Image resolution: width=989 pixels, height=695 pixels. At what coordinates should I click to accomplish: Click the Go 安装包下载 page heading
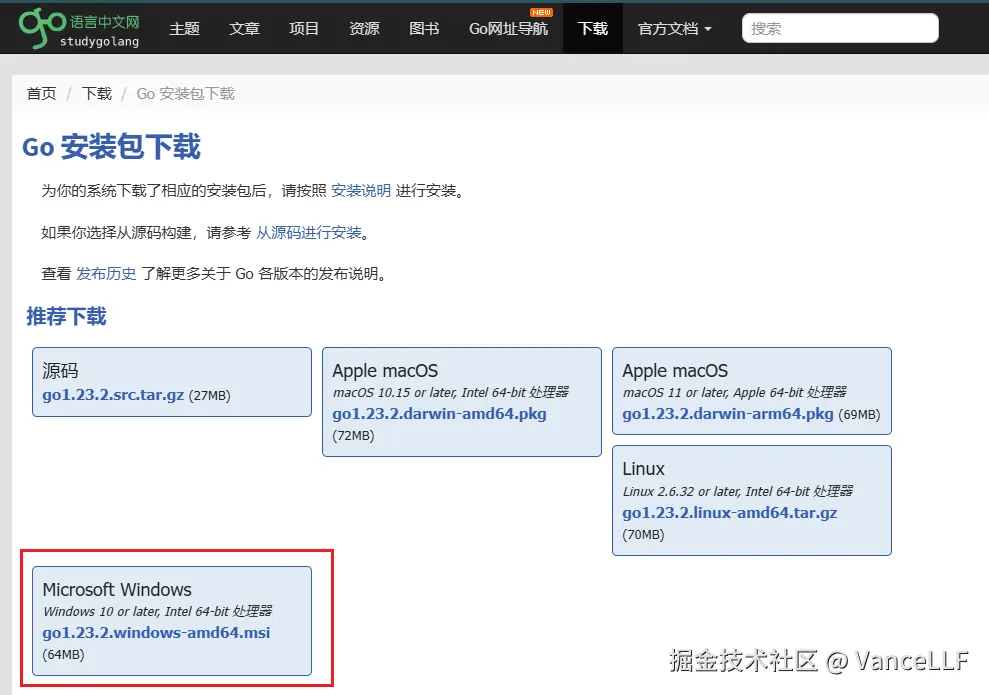pyautogui.click(x=112, y=147)
